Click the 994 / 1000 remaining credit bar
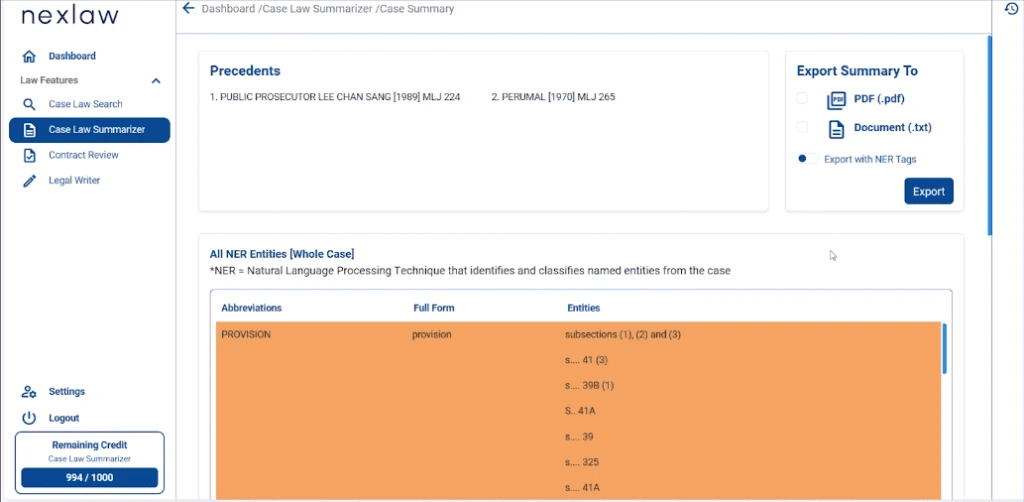 pyautogui.click(x=89, y=477)
